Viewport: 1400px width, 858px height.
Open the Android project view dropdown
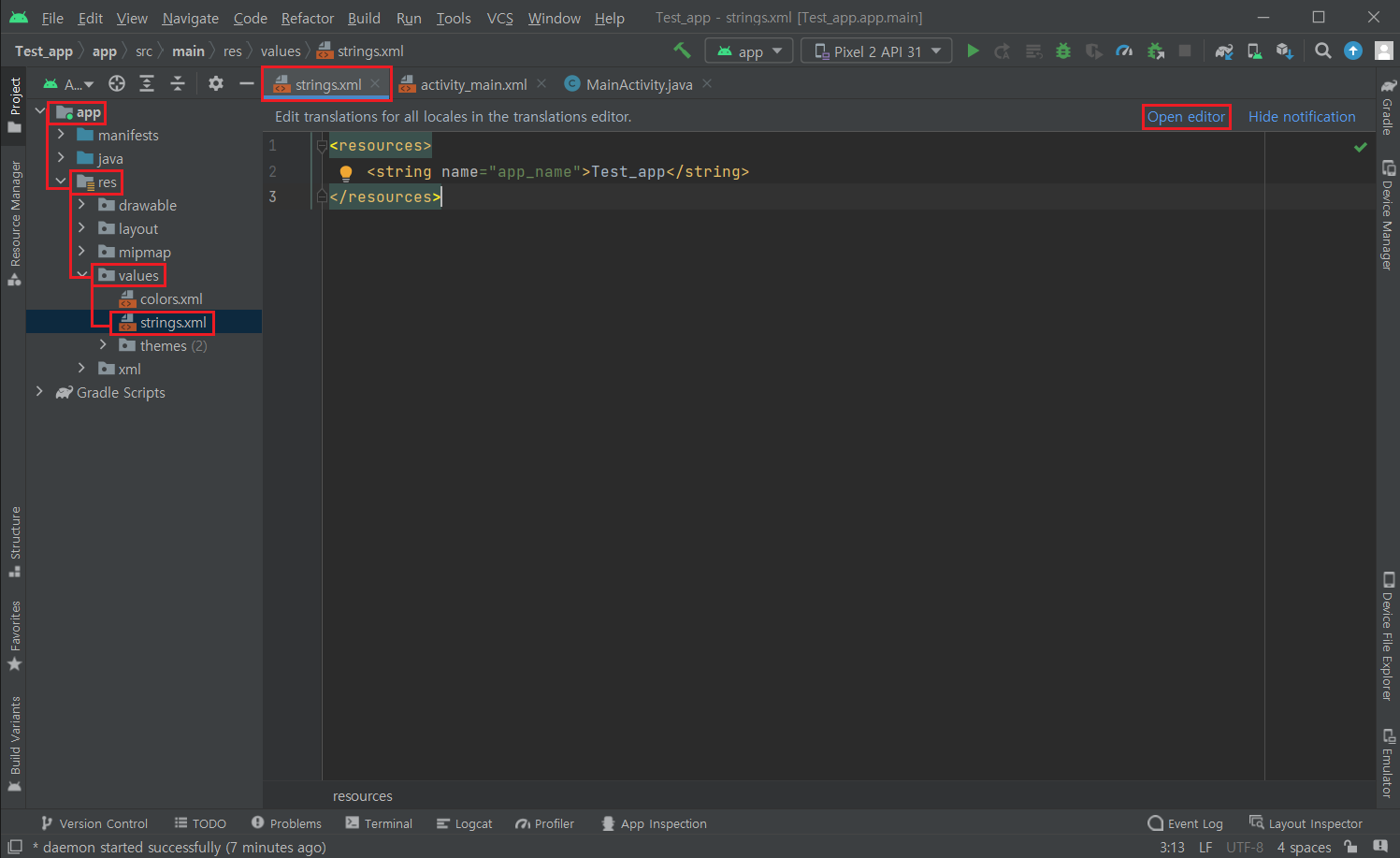[x=68, y=83]
